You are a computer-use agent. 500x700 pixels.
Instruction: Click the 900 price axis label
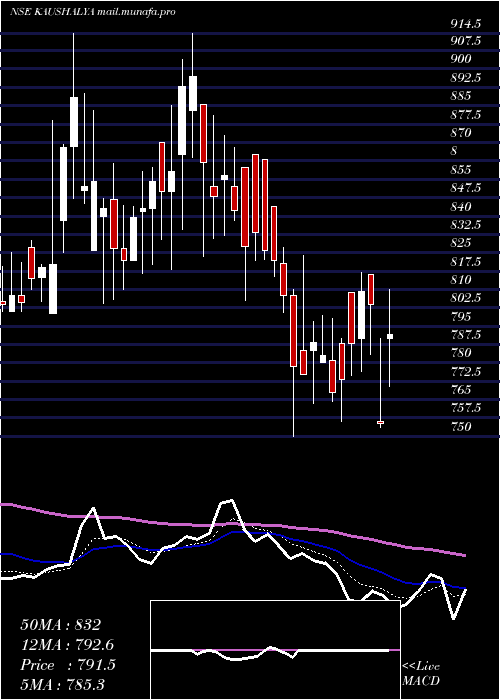pyautogui.click(x=460, y=59)
